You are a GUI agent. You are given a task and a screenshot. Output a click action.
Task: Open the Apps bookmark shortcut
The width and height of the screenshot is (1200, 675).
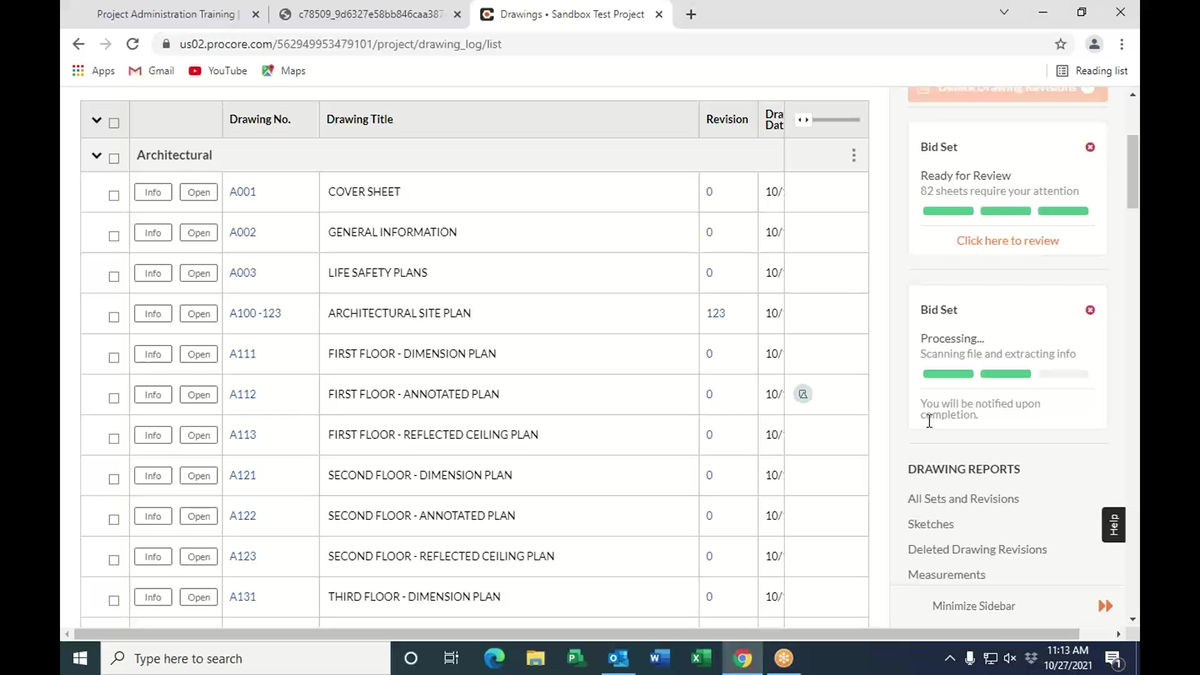(x=94, y=71)
